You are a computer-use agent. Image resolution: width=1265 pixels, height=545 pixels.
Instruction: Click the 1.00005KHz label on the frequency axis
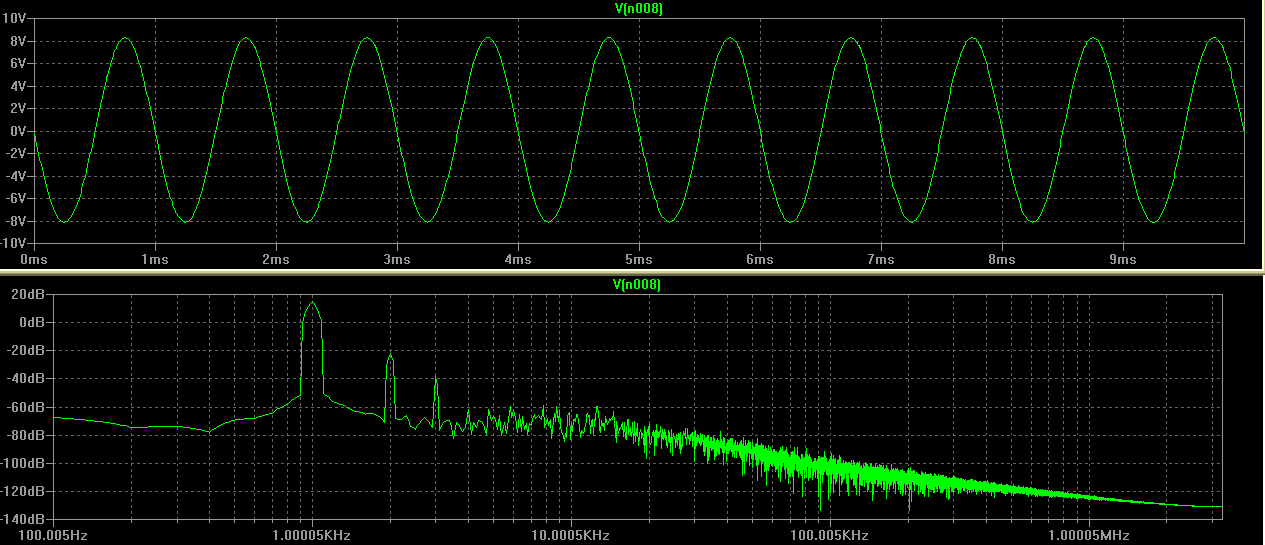311,535
